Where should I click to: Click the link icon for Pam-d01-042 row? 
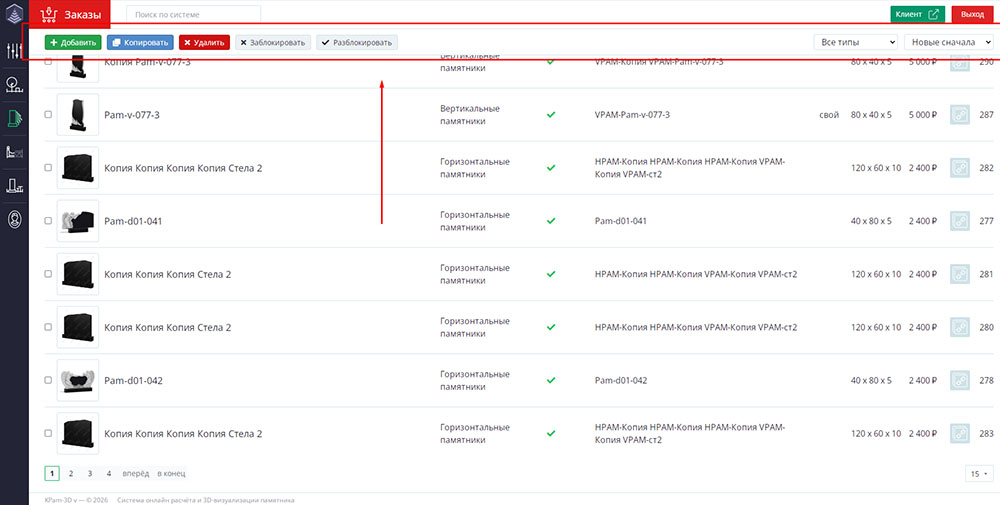tap(959, 380)
